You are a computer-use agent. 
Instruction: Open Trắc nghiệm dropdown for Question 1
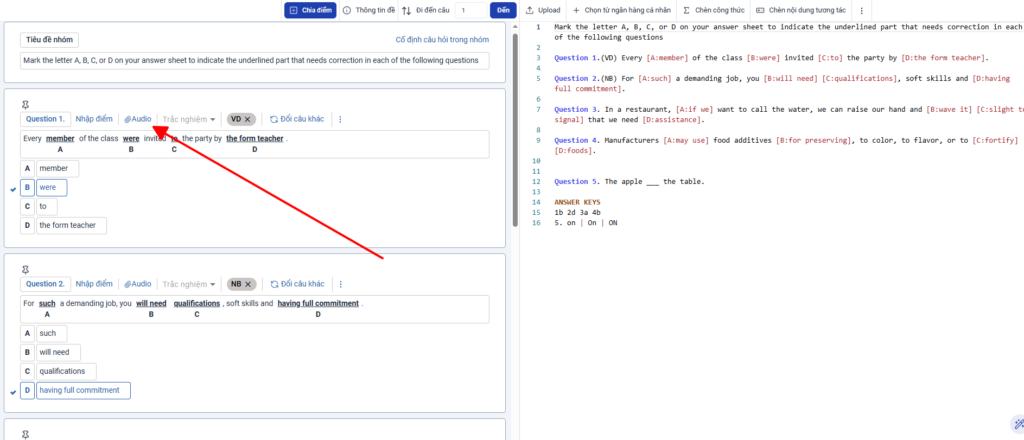coord(189,119)
